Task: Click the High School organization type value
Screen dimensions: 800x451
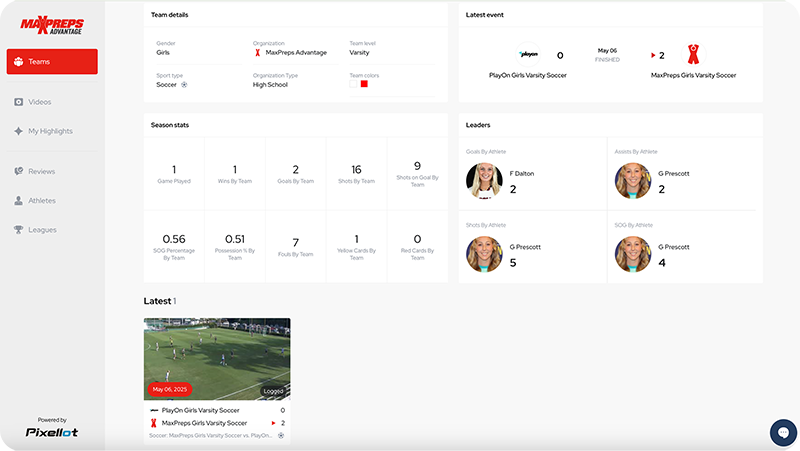Action: point(270,85)
